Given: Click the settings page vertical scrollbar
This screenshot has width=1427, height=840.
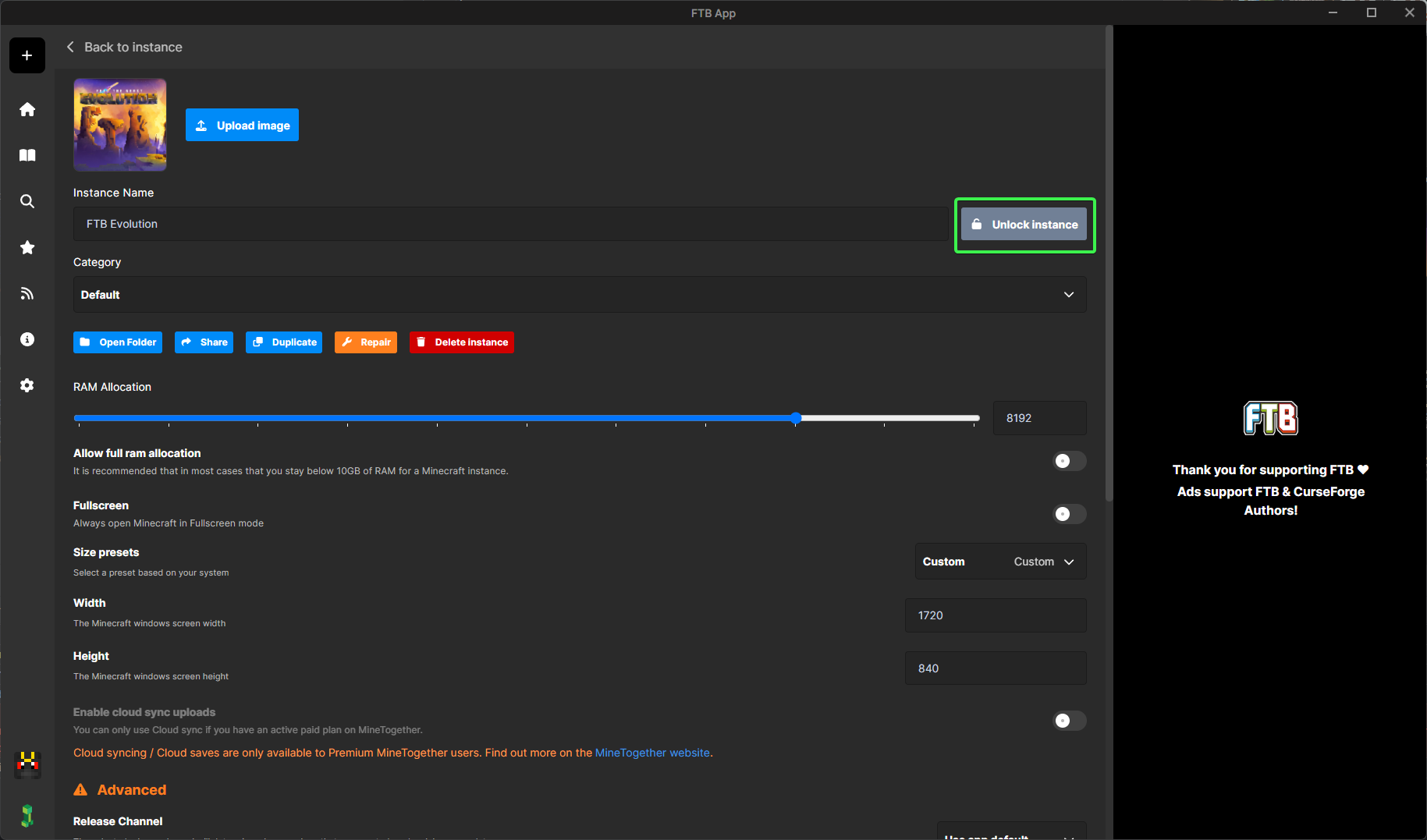Looking at the screenshot, I should coord(1109,264).
